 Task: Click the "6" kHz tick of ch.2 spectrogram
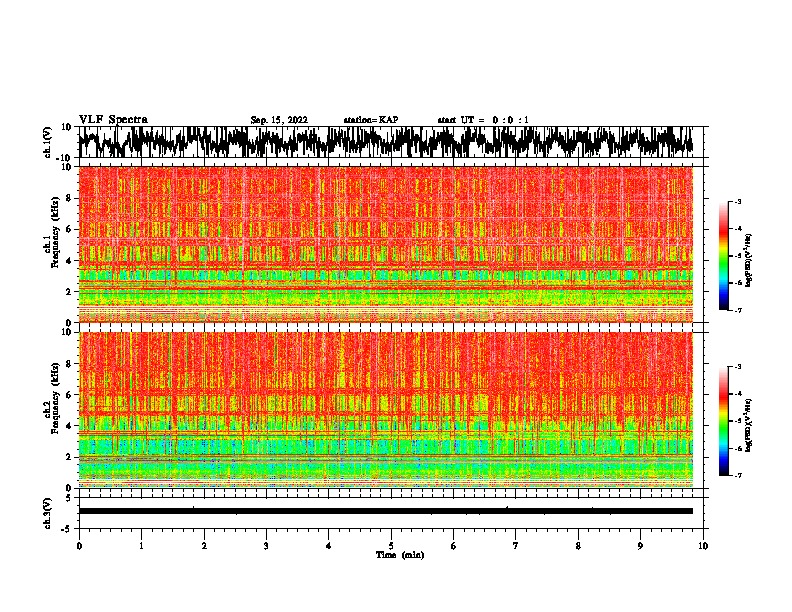coord(69,395)
